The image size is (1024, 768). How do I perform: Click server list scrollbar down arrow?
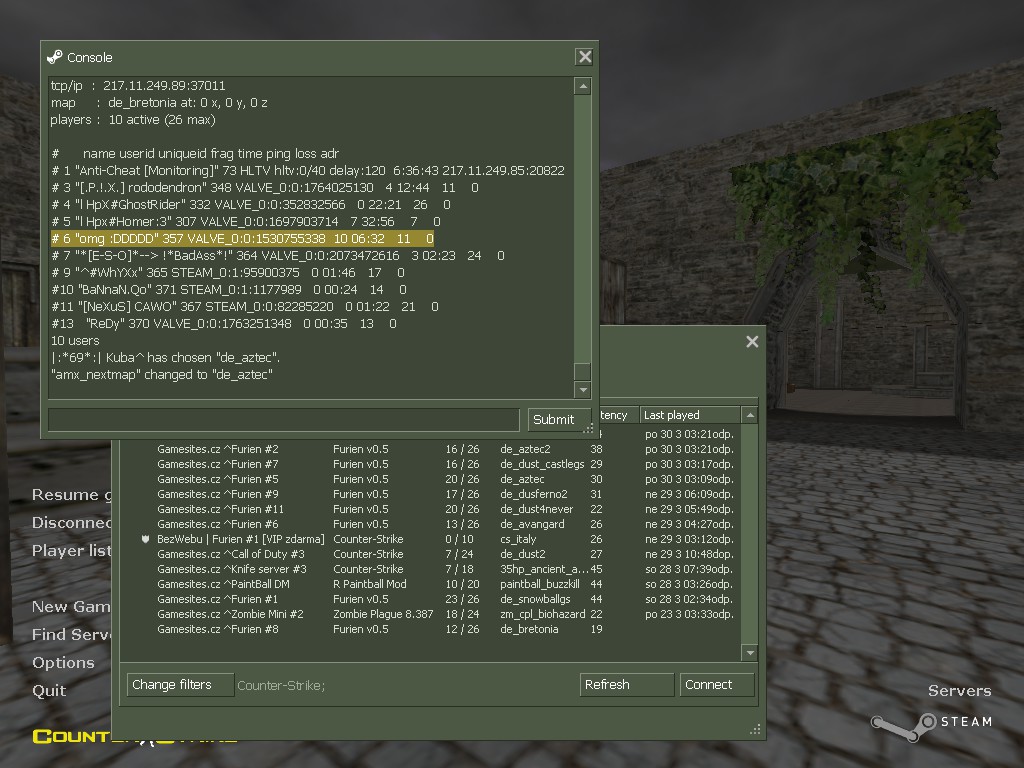pos(750,652)
